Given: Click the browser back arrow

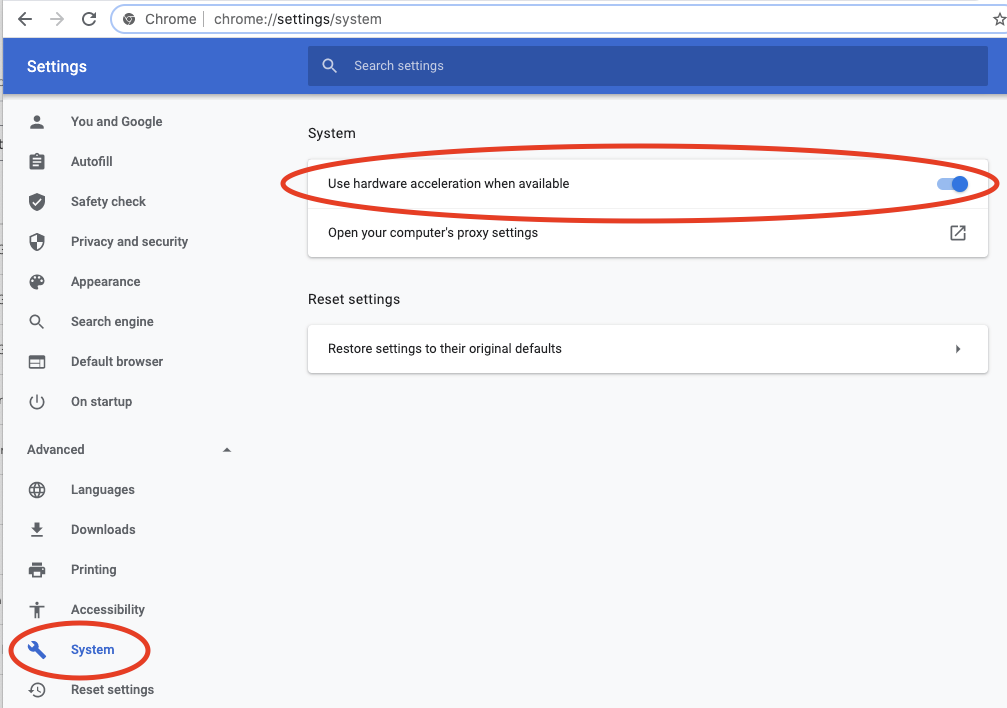Looking at the screenshot, I should coord(25,19).
